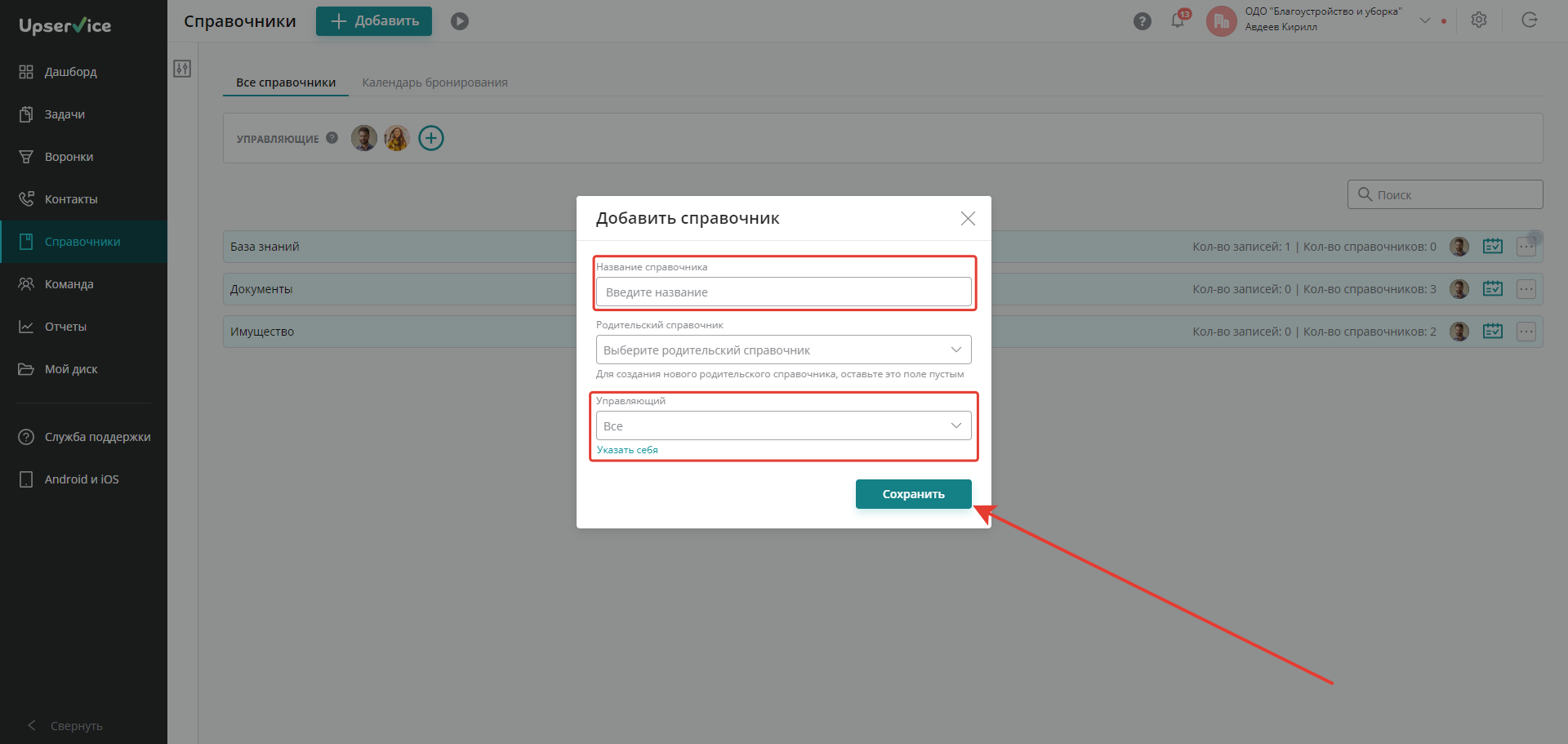Click the Введите название input field

(784, 292)
